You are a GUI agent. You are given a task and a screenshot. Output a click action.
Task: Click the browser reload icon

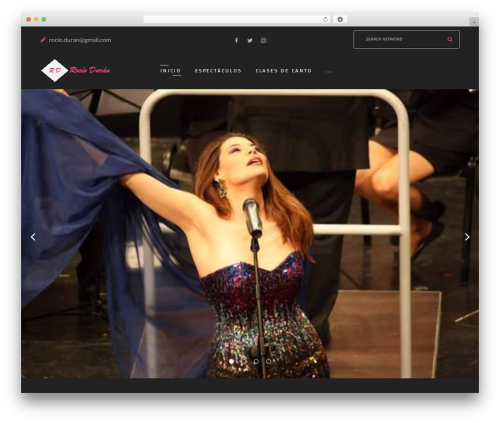[325, 20]
